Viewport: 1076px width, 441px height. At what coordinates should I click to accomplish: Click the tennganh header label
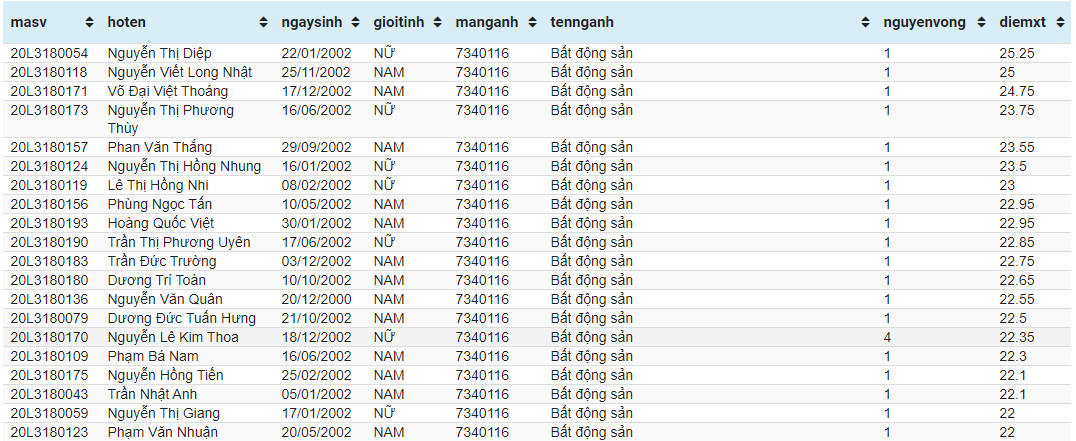(x=582, y=23)
